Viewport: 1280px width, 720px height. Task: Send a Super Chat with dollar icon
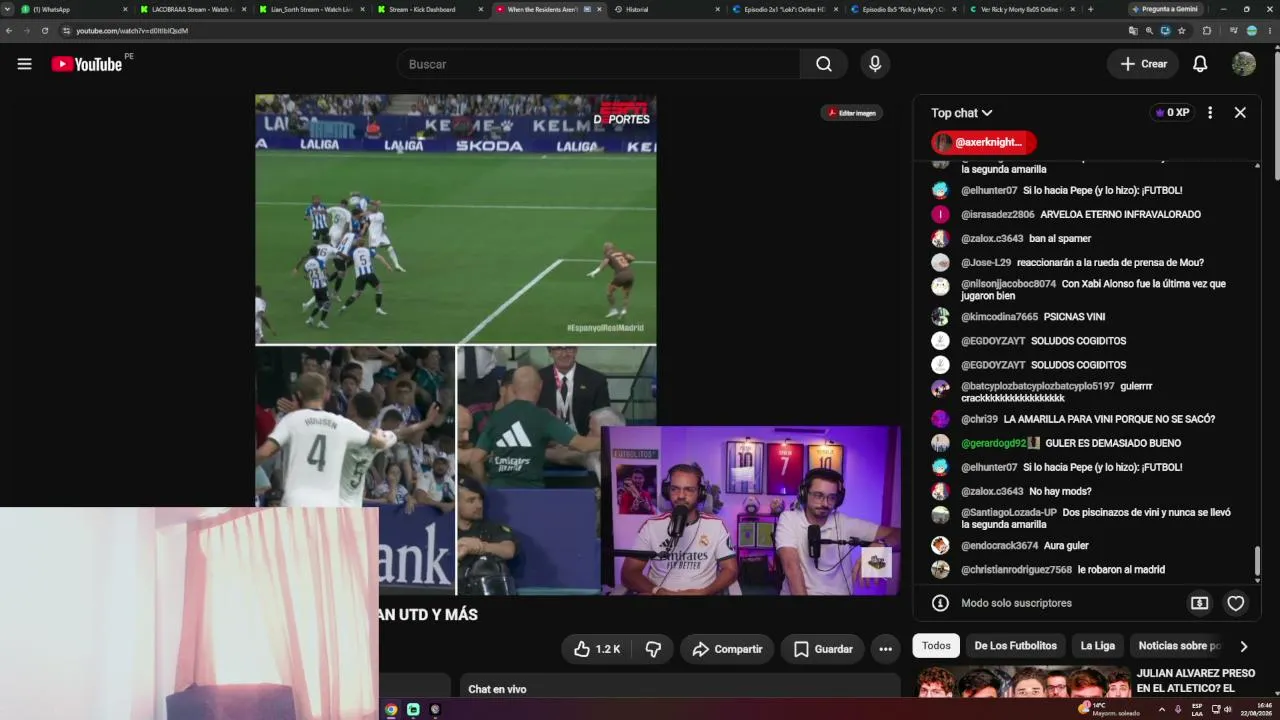coord(1199,603)
